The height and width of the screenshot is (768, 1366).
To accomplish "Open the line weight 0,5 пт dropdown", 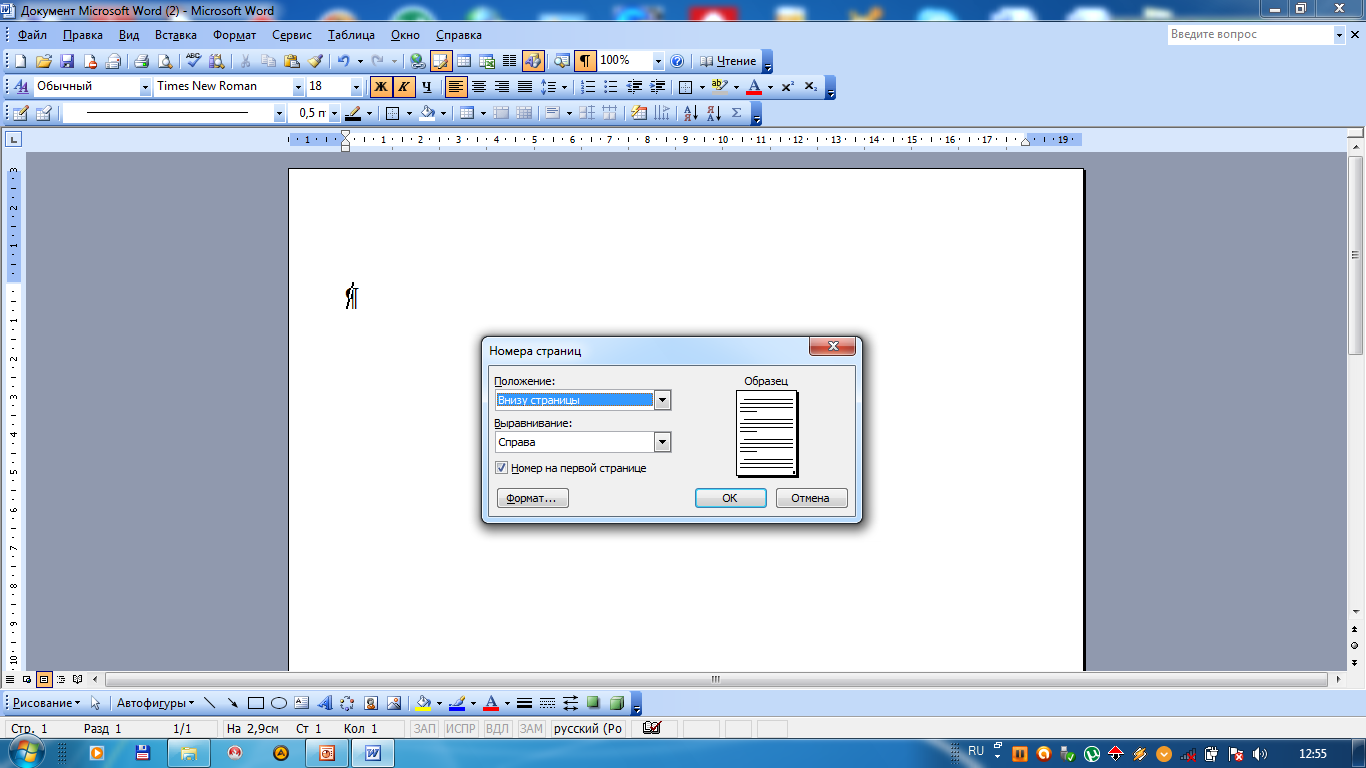I will [x=334, y=113].
